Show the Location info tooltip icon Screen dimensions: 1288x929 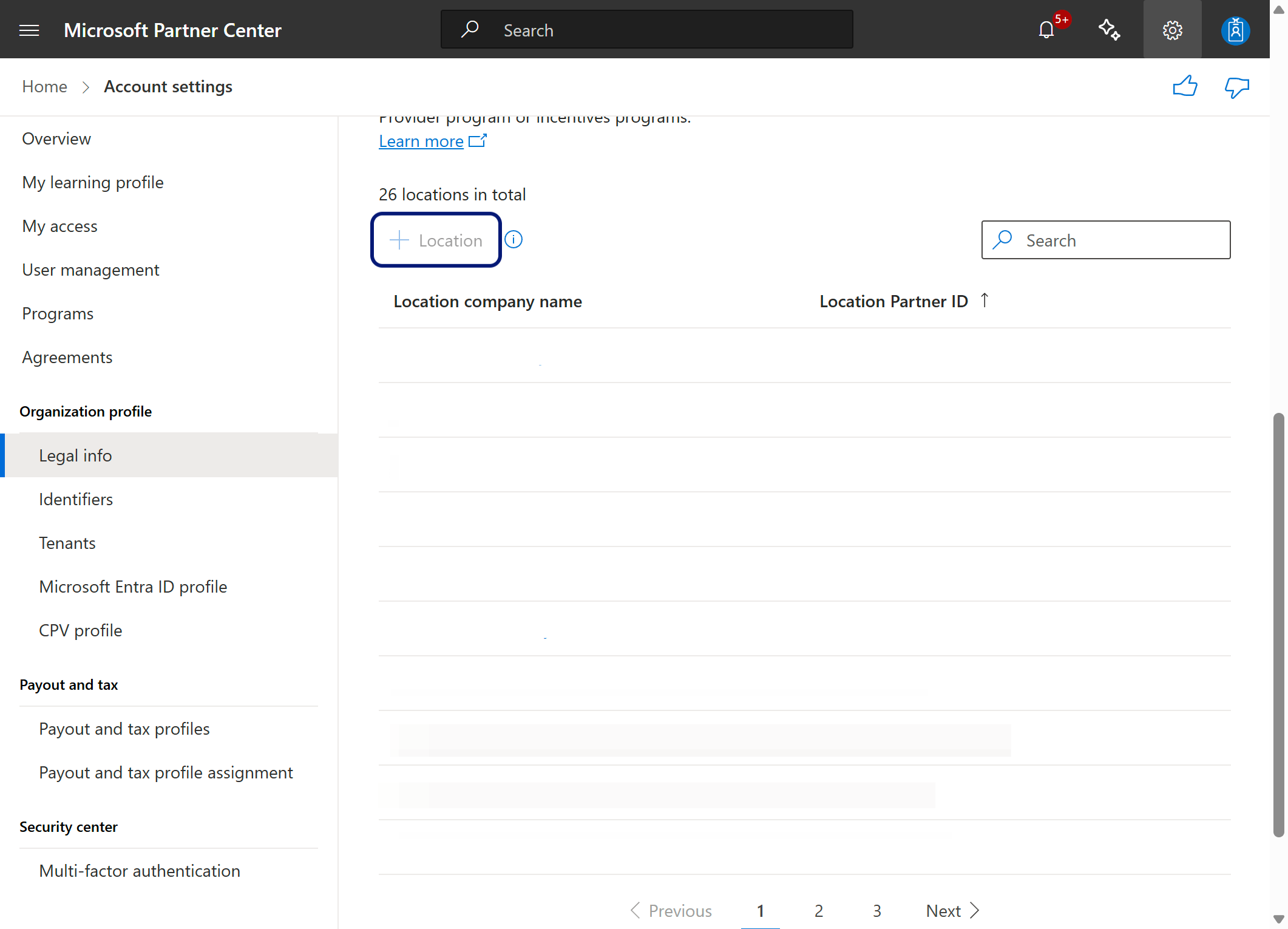pyautogui.click(x=514, y=240)
